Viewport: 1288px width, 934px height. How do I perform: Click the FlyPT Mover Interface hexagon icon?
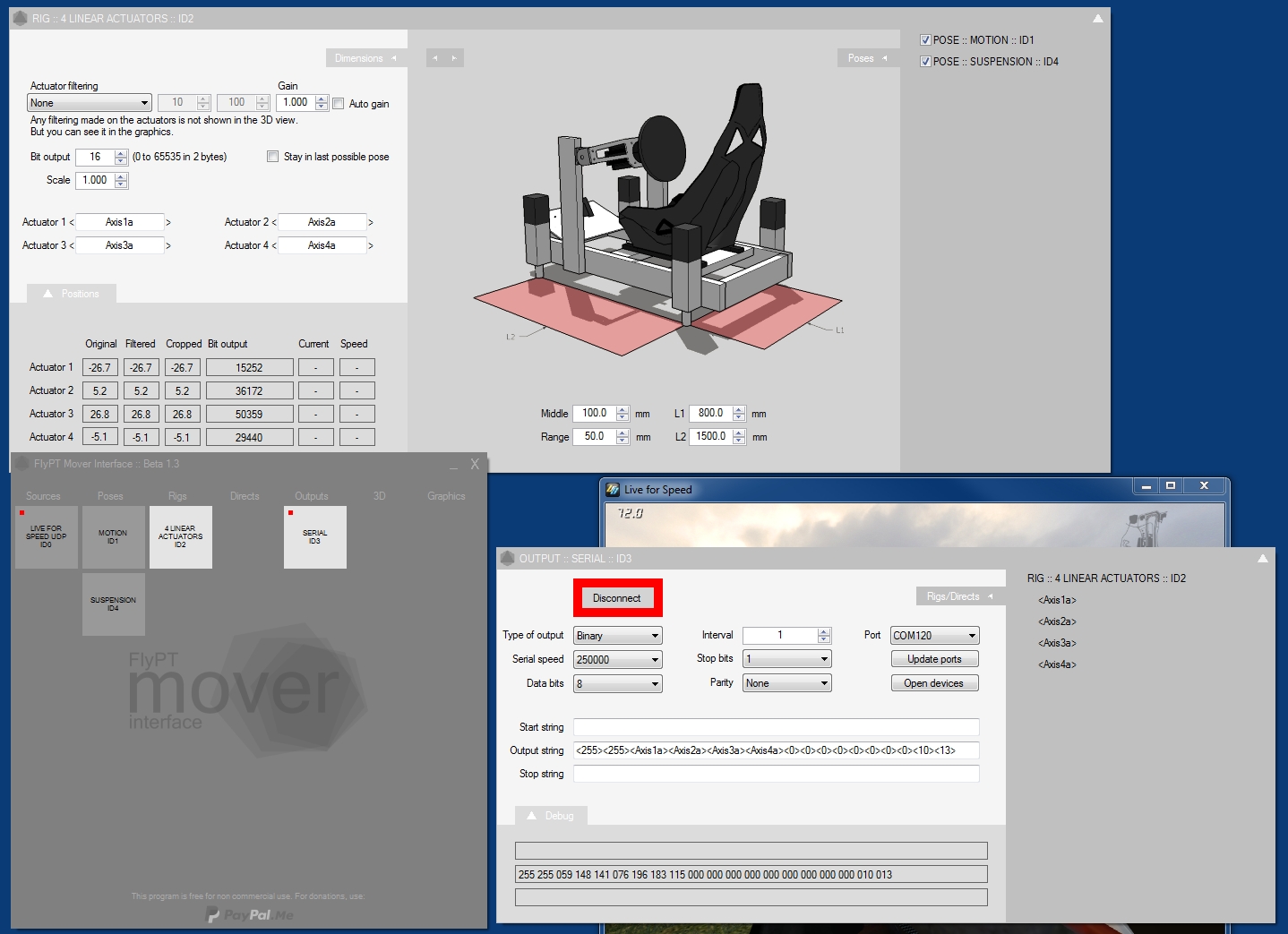click(21, 464)
